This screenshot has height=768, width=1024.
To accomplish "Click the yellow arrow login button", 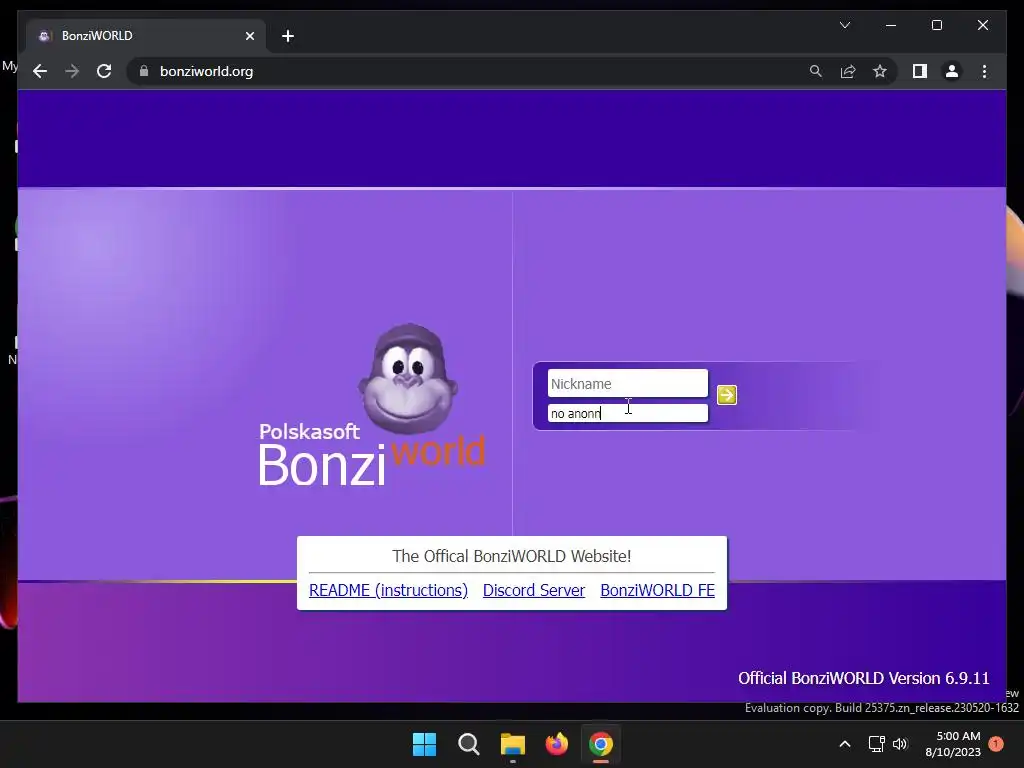I will pos(726,395).
